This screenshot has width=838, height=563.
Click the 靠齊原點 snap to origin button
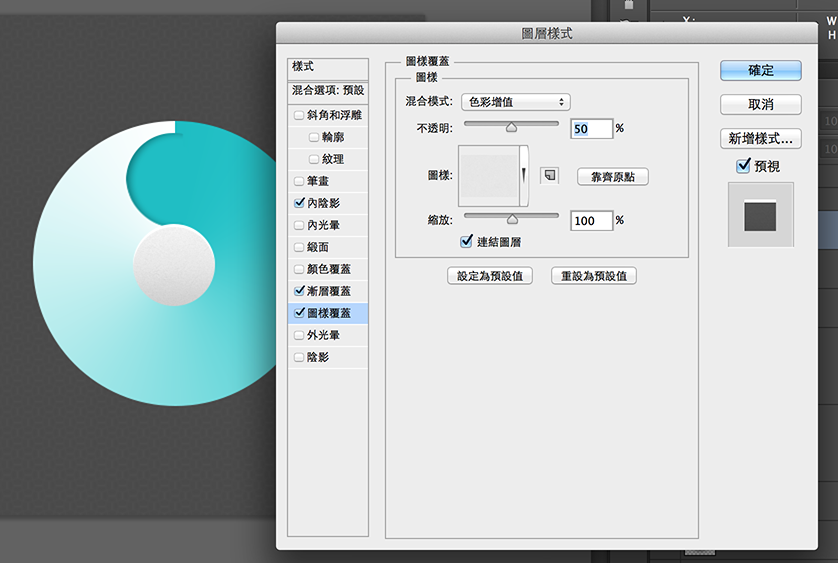tap(613, 177)
